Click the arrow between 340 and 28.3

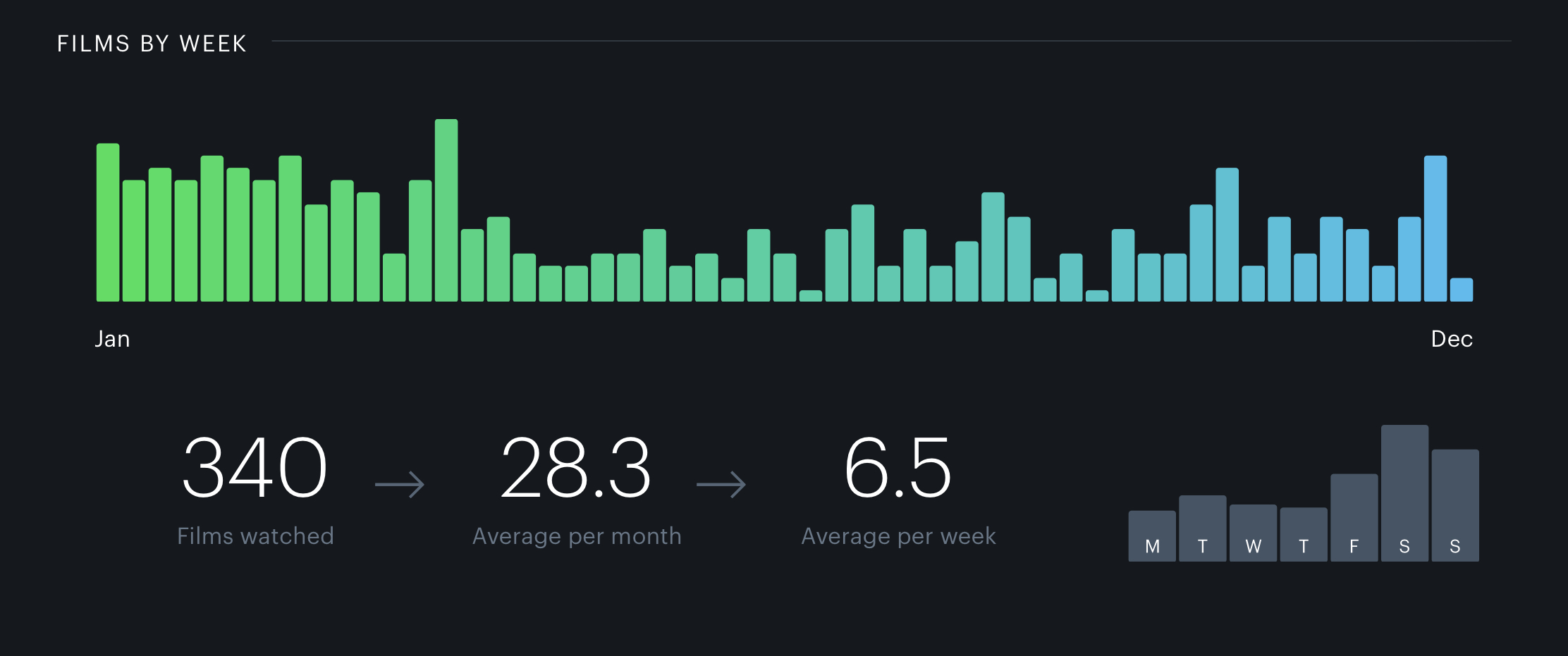tap(400, 485)
